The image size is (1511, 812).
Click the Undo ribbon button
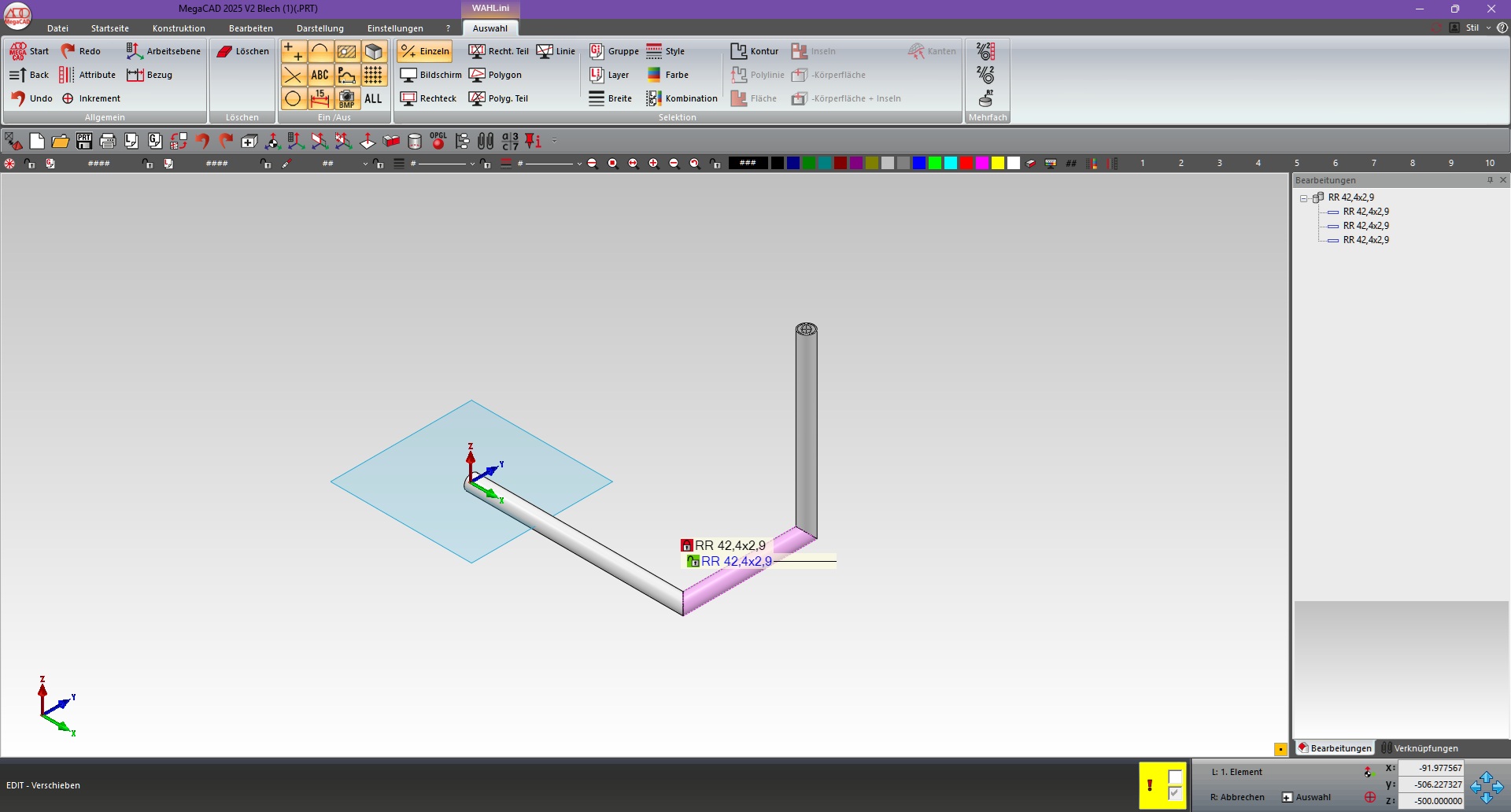coord(31,98)
